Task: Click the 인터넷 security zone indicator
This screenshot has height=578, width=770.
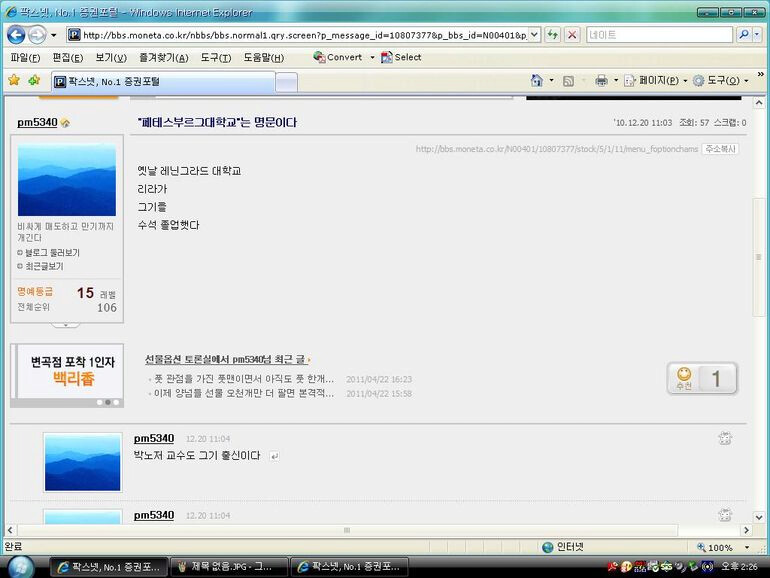Action: pos(563,547)
